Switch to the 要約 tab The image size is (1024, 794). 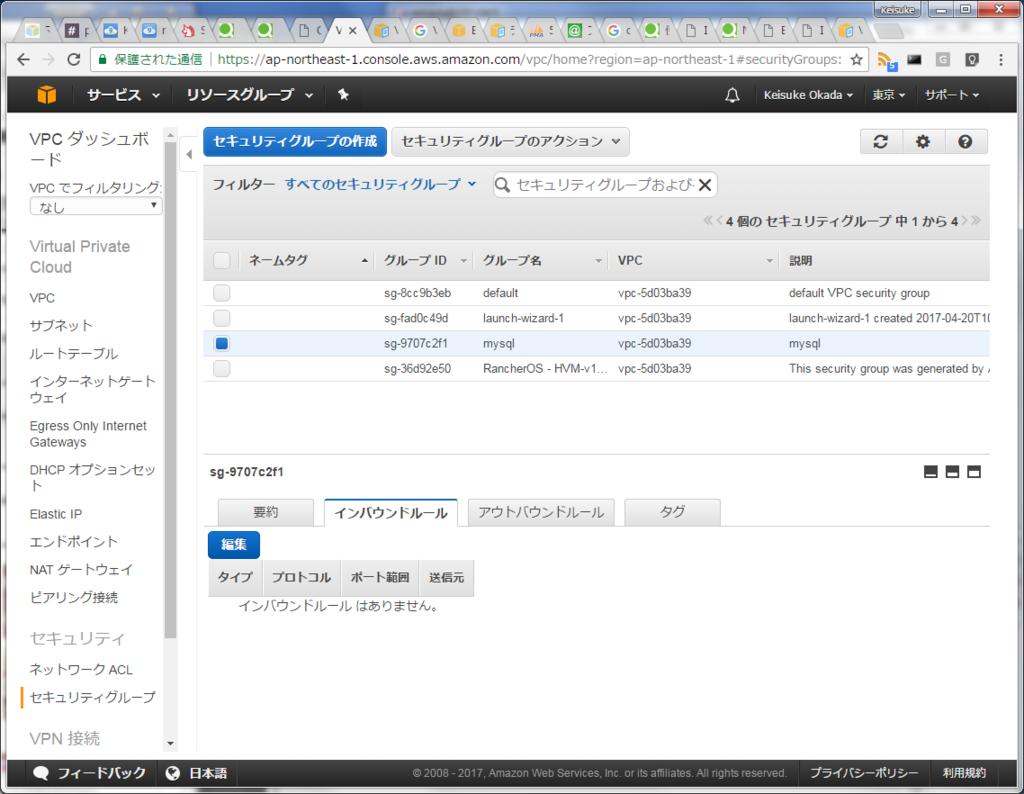[x=266, y=512]
